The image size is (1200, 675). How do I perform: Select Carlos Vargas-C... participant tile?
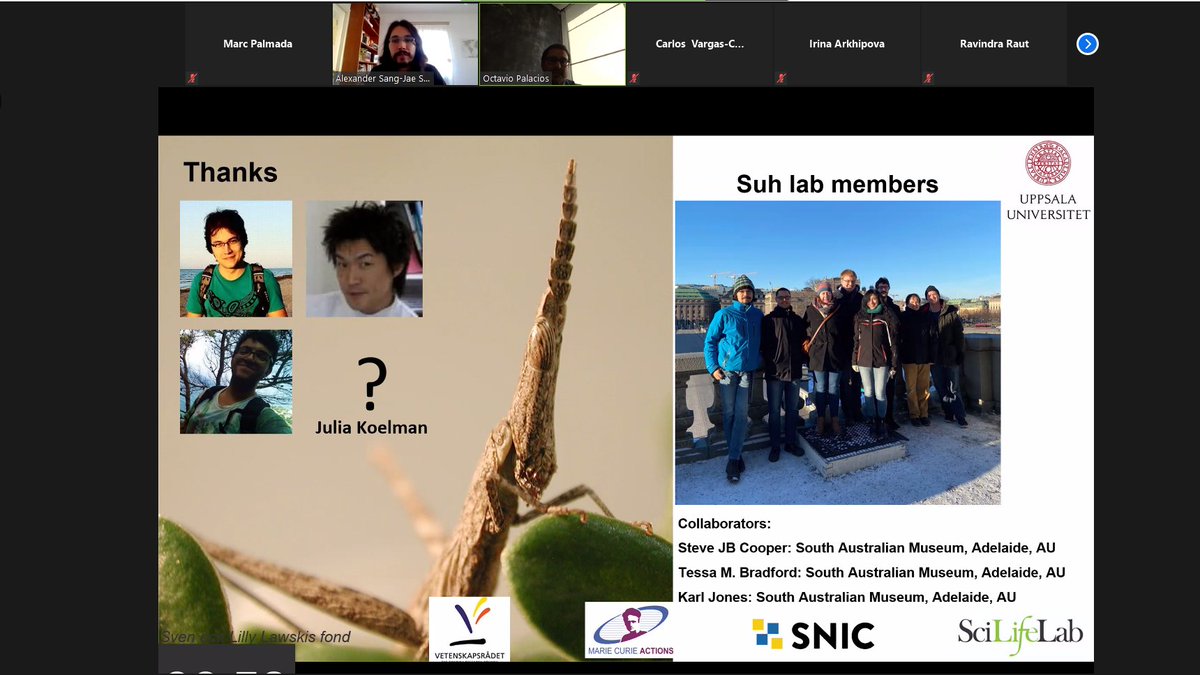[700, 44]
